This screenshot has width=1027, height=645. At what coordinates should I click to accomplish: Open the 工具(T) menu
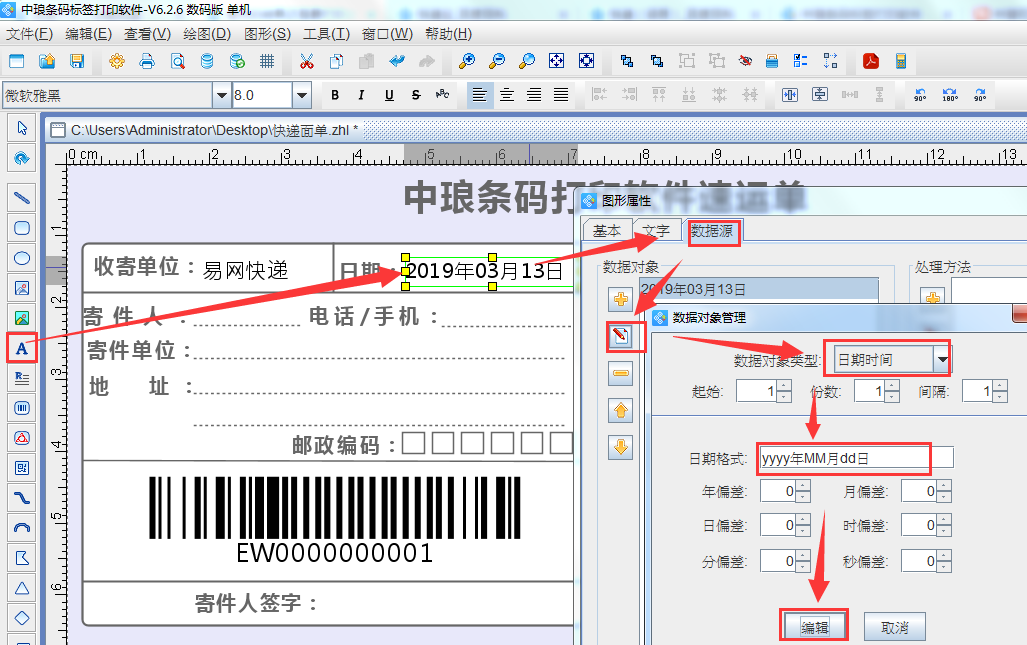click(326, 33)
